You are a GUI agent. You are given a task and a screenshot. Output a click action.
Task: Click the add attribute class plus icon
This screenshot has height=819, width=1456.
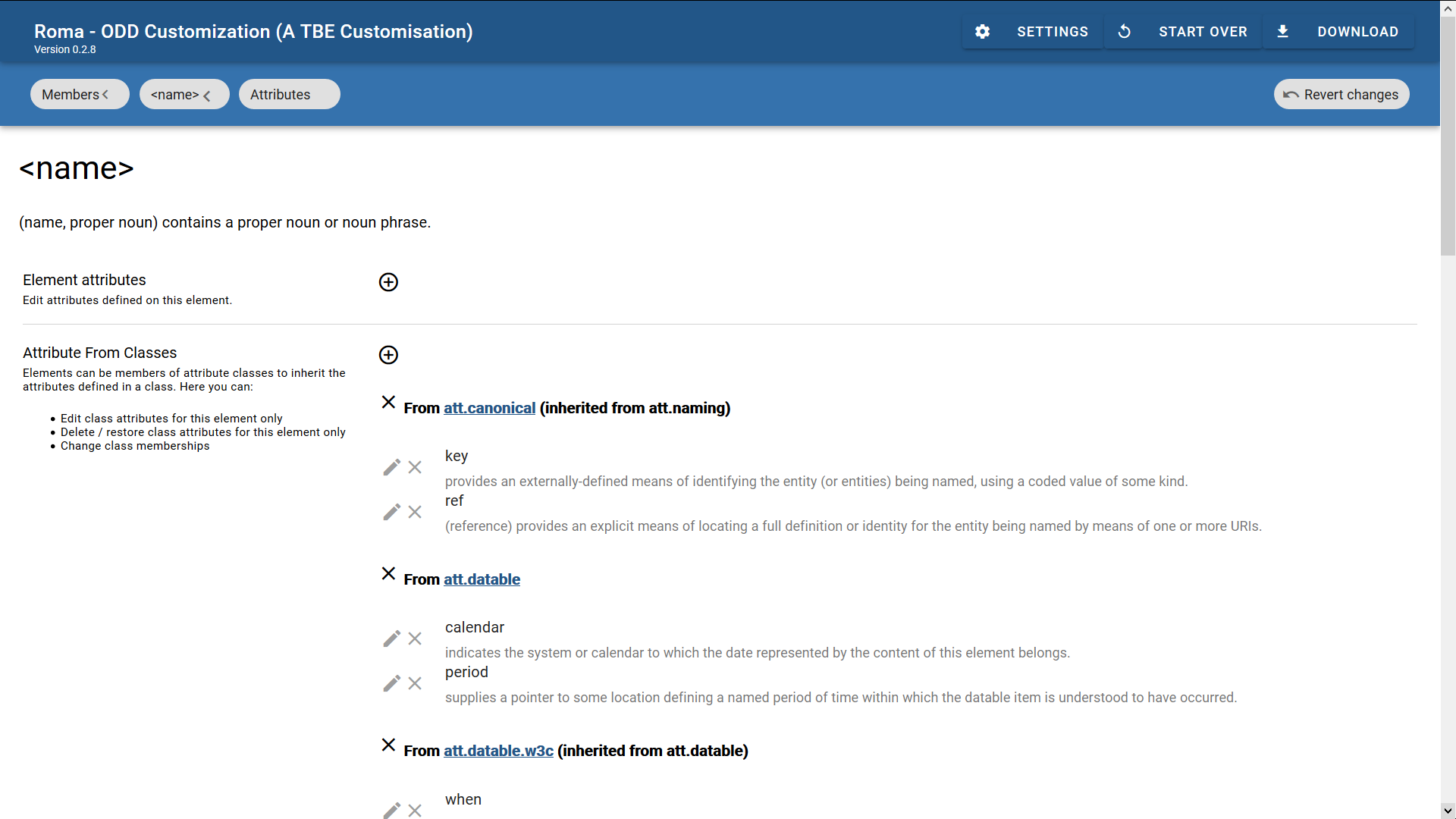point(388,355)
